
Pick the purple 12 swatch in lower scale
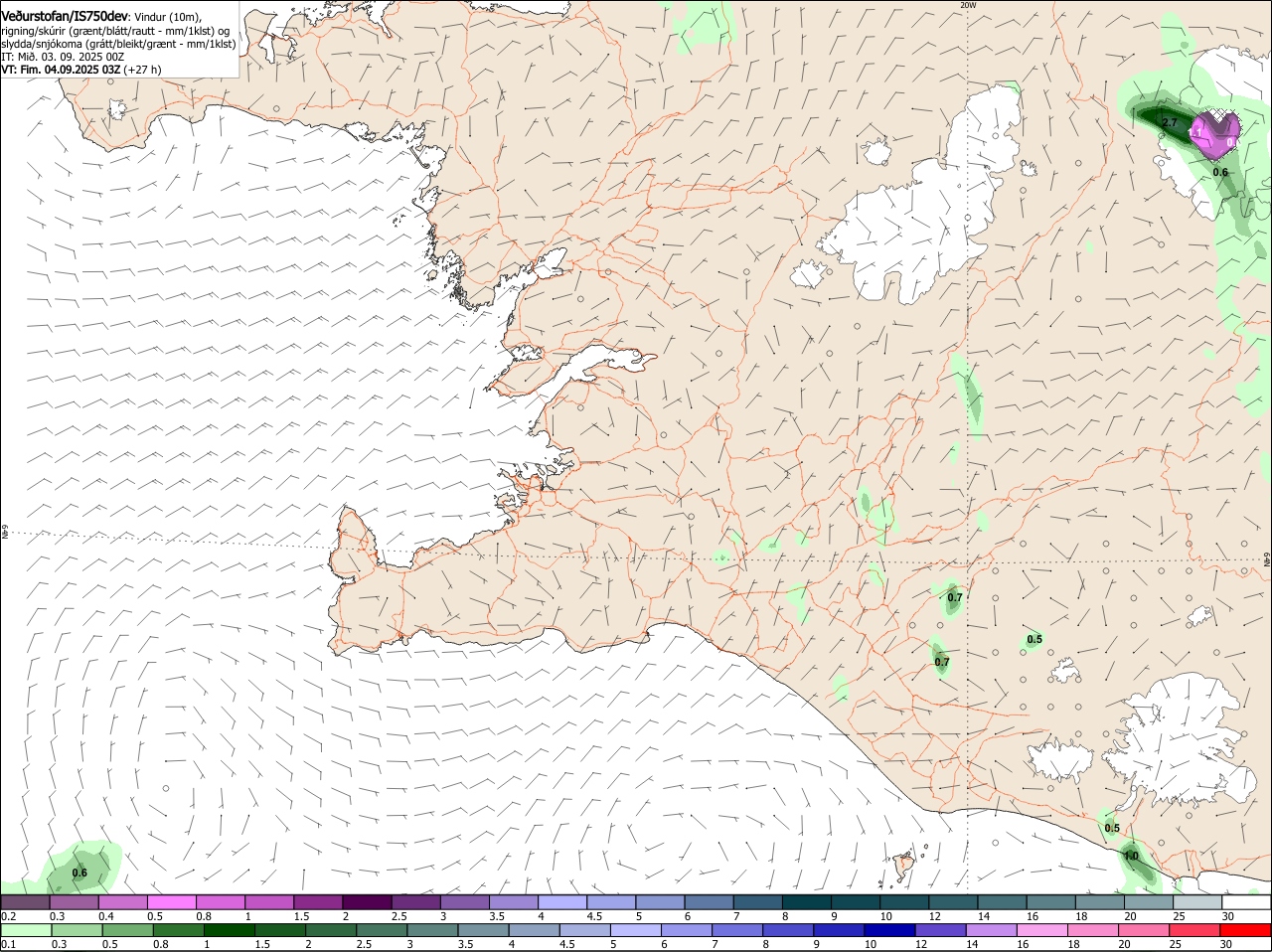click(x=941, y=930)
